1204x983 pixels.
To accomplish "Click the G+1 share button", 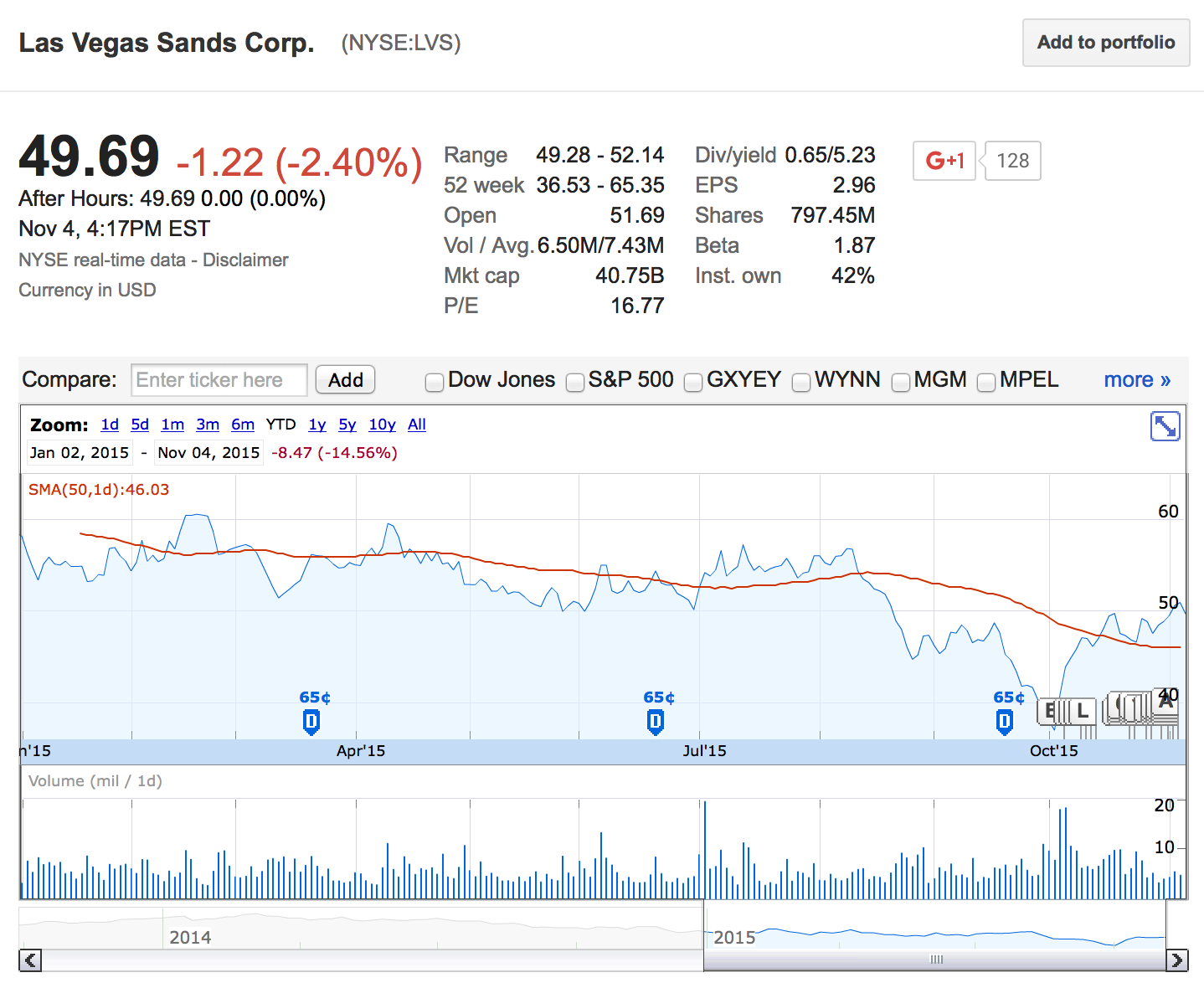I will [944, 161].
